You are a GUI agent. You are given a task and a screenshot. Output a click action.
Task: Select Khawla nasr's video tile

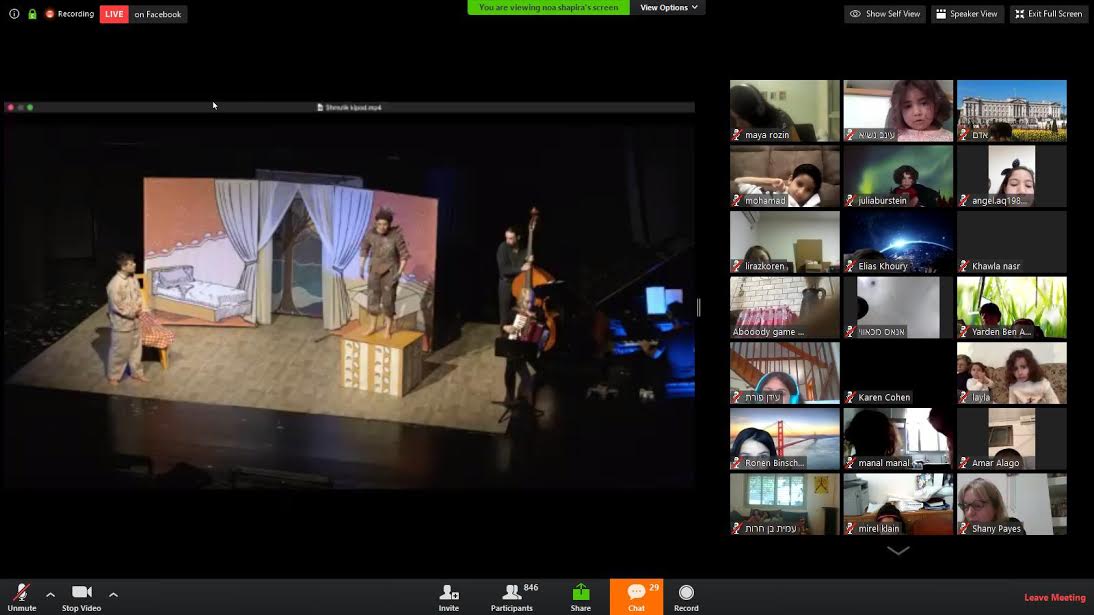click(x=1012, y=242)
